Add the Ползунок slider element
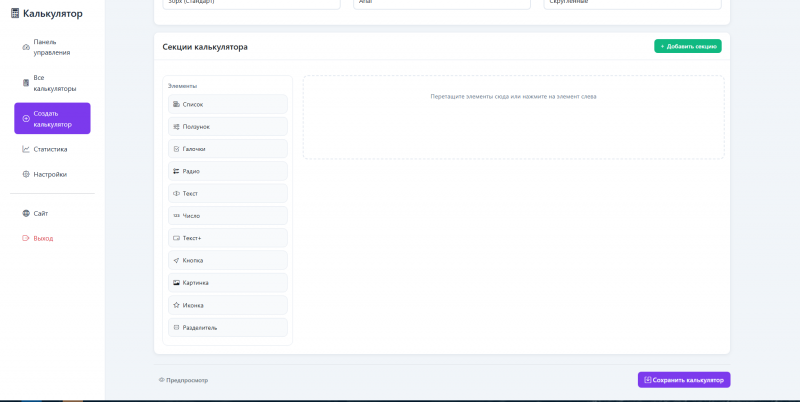The width and height of the screenshot is (800, 402). (228, 127)
